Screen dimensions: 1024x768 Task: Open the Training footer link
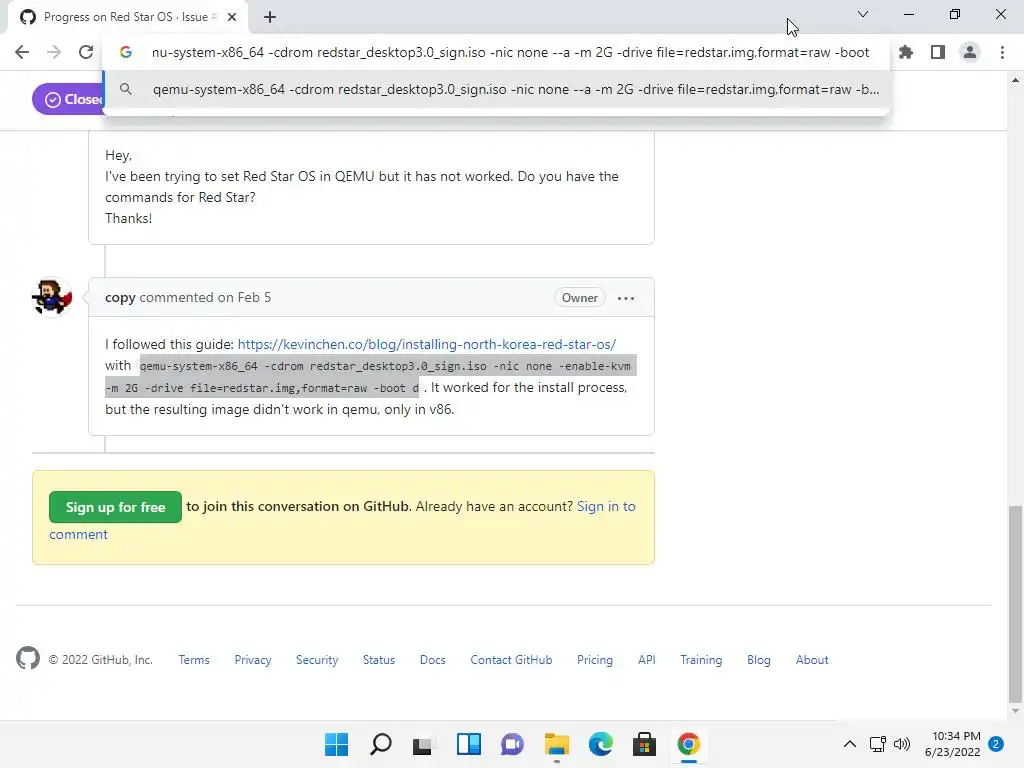701,660
